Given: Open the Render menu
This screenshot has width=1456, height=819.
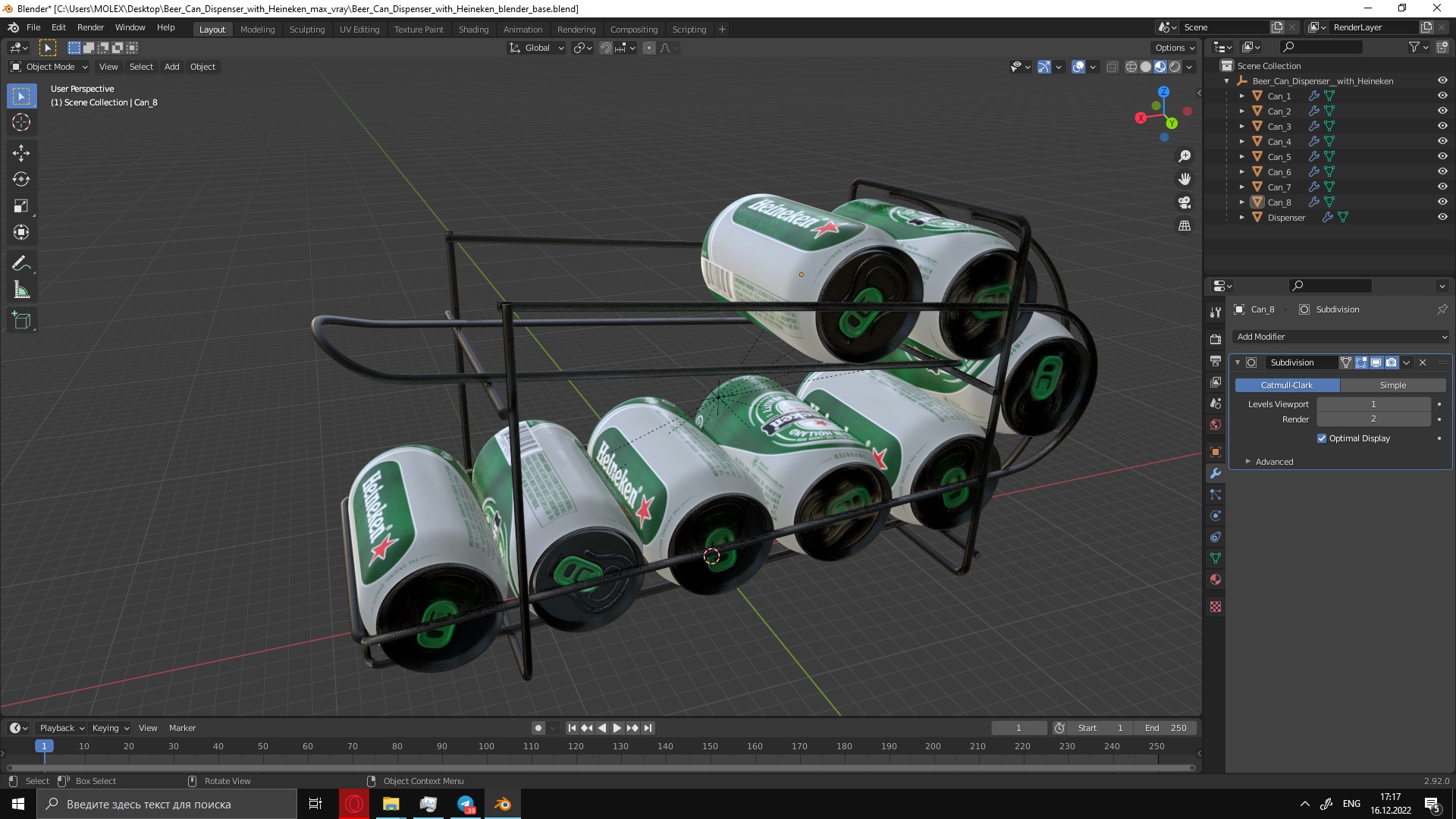Looking at the screenshot, I should point(90,27).
